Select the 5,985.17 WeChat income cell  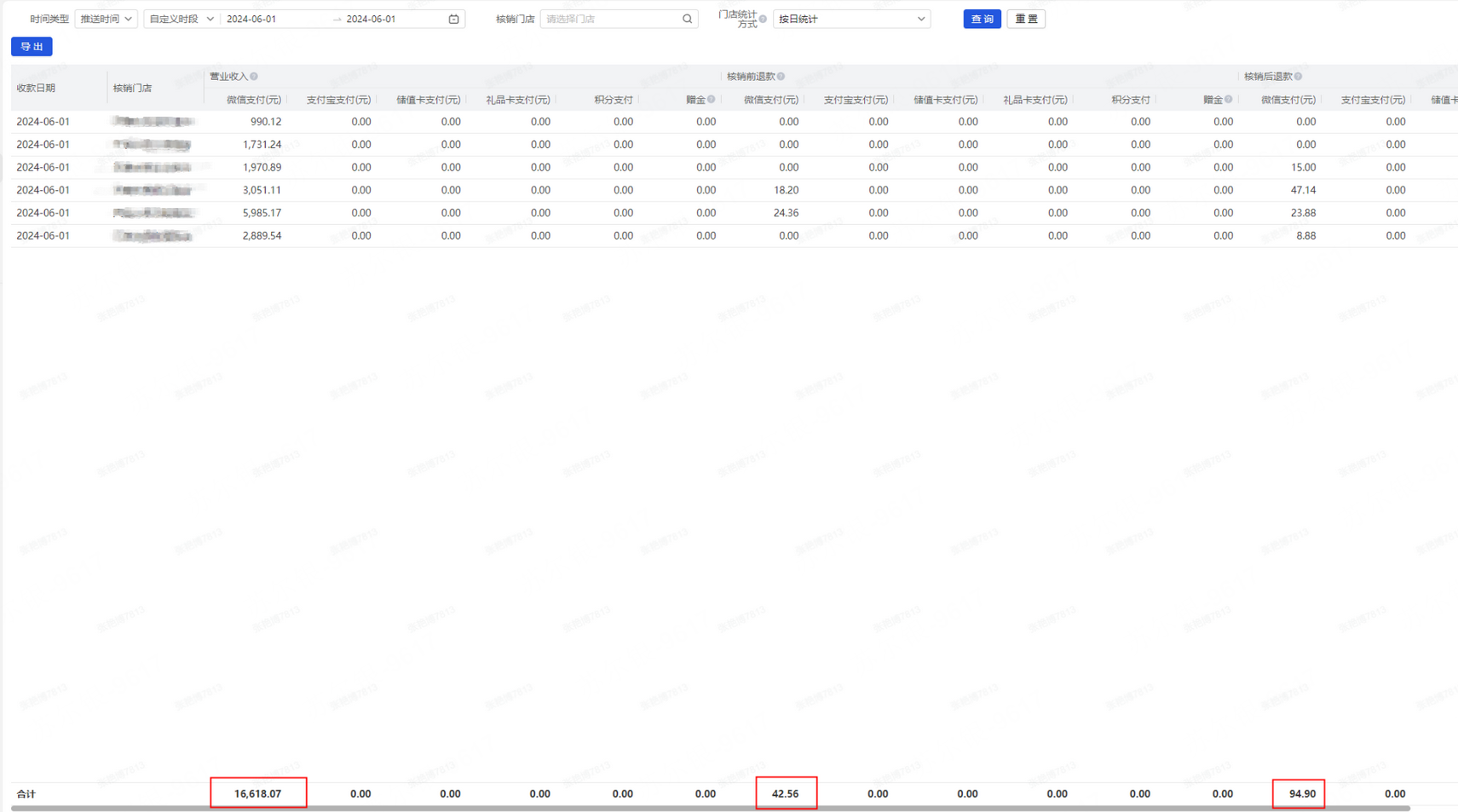262,213
